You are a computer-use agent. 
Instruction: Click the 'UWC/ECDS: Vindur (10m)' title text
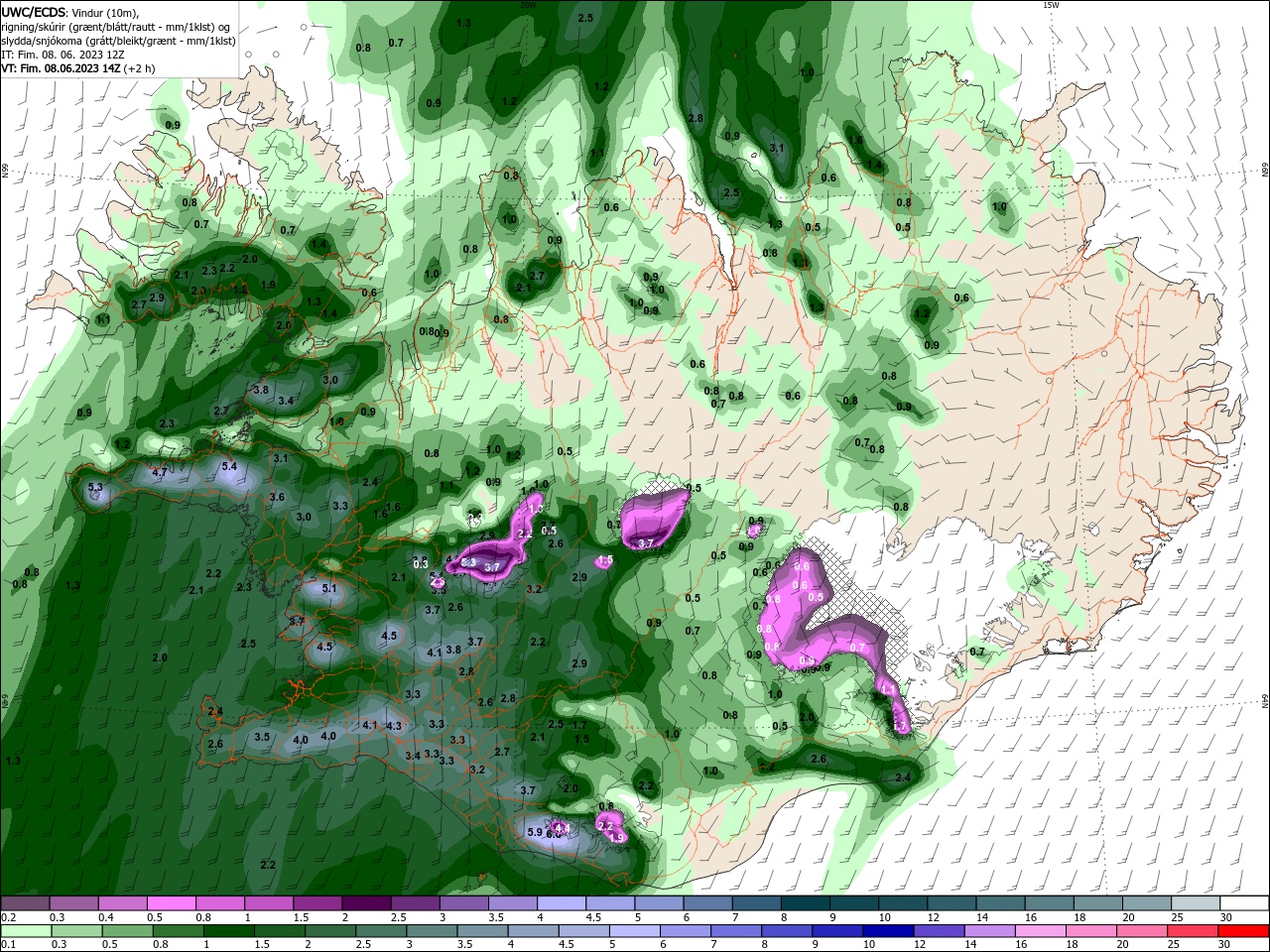pyautogui.click(x=71, y=12)
